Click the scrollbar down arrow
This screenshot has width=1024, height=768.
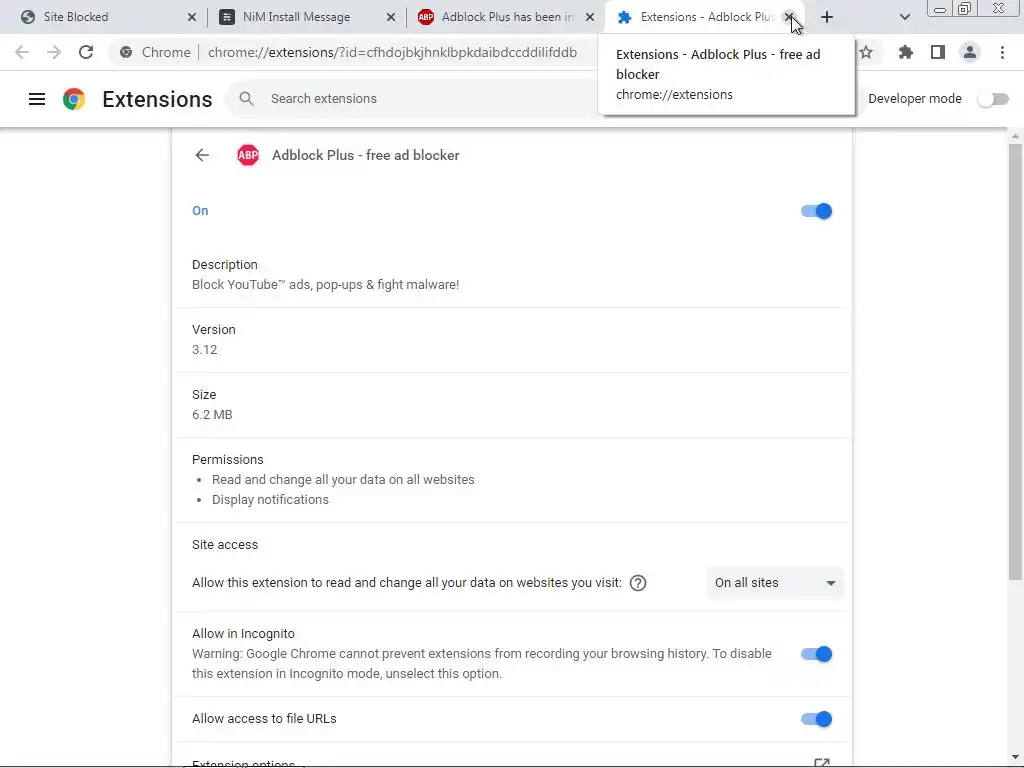point(1015,758)
